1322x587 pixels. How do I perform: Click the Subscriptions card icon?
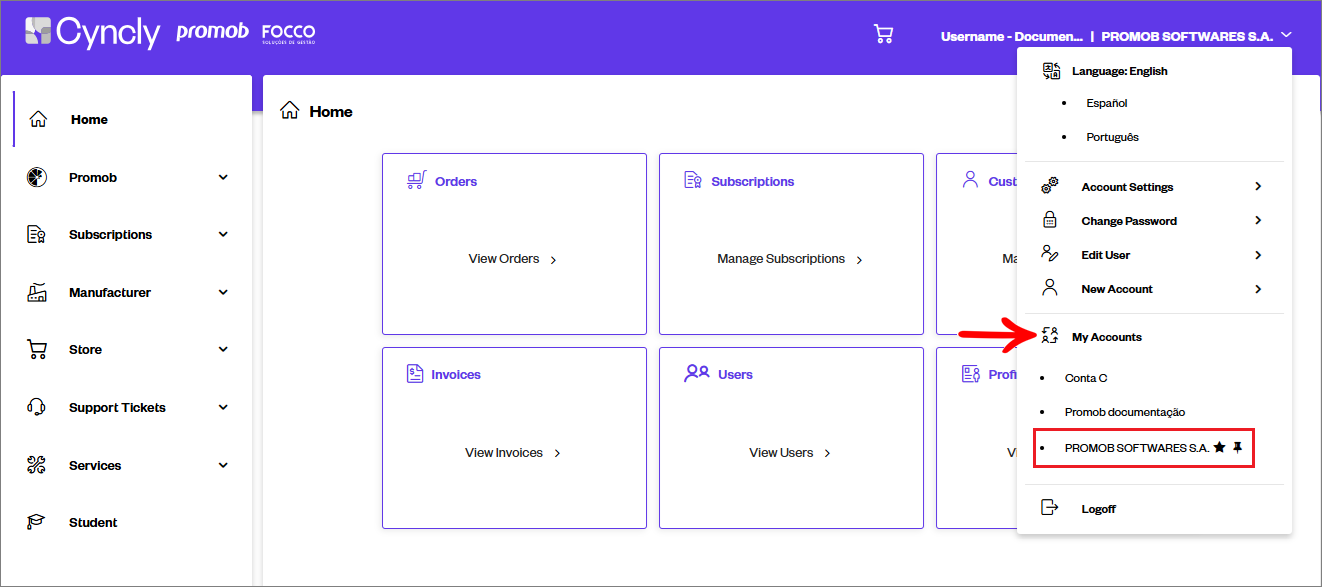(x=693, y=181)
